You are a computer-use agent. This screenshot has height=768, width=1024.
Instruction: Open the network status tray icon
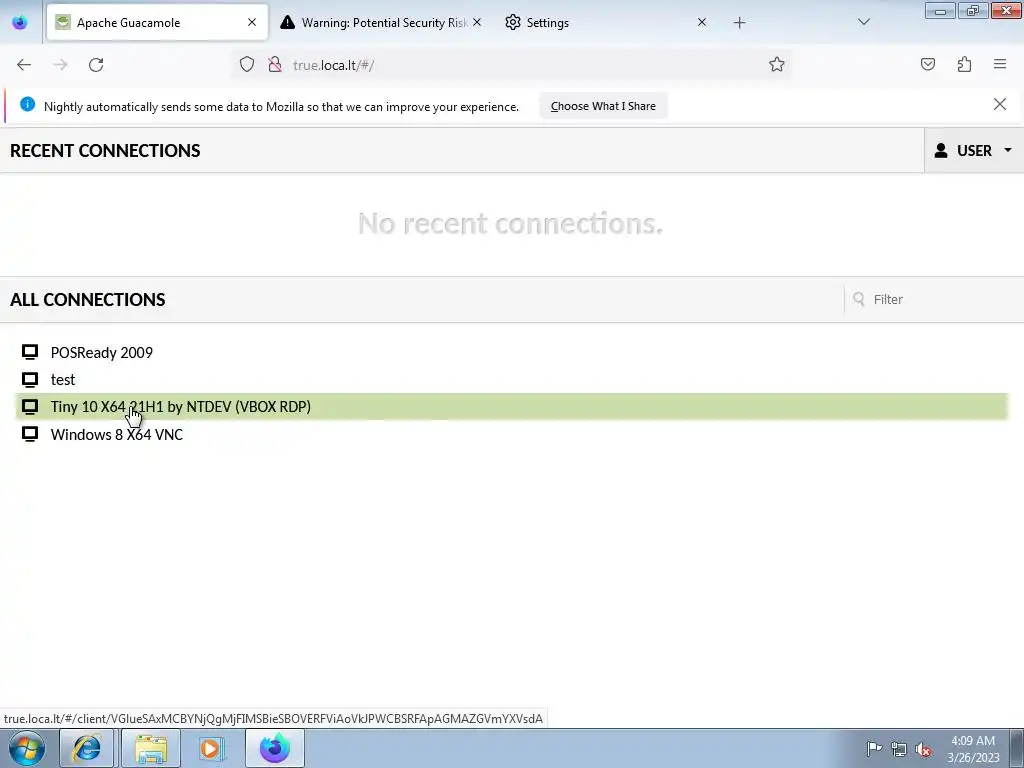click(899, 748)
